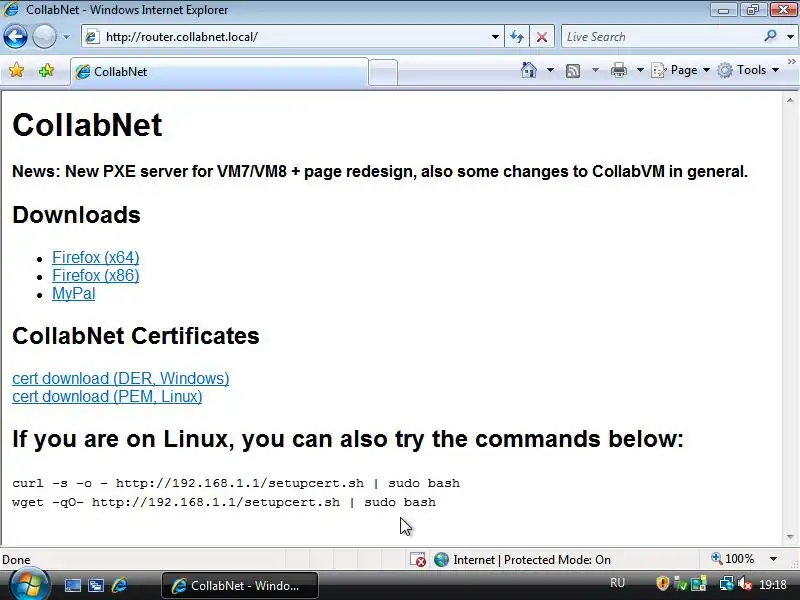Click the Refresh page icon
This screenshot has height=600, width=800.
[x=517, y=37]
